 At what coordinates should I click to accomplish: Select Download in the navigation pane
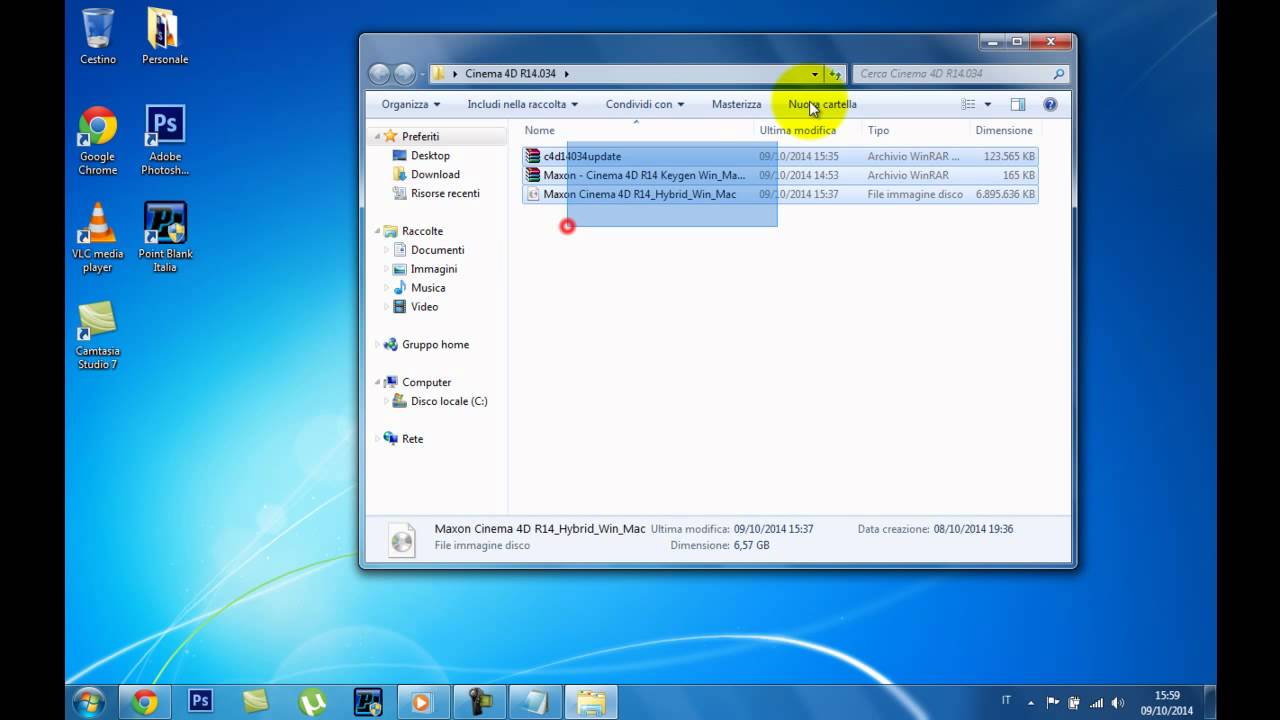[435, 174]
